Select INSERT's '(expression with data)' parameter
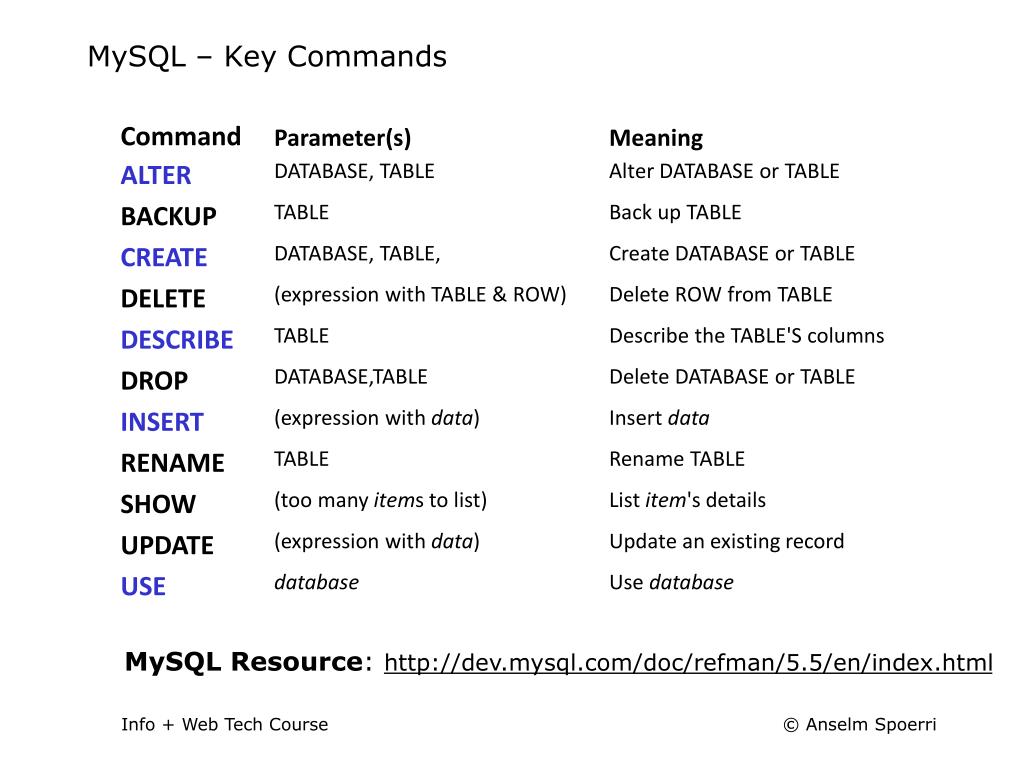The width and height of the screenshot is (1024, 768). pyautogui.click(x=377, y=418)
